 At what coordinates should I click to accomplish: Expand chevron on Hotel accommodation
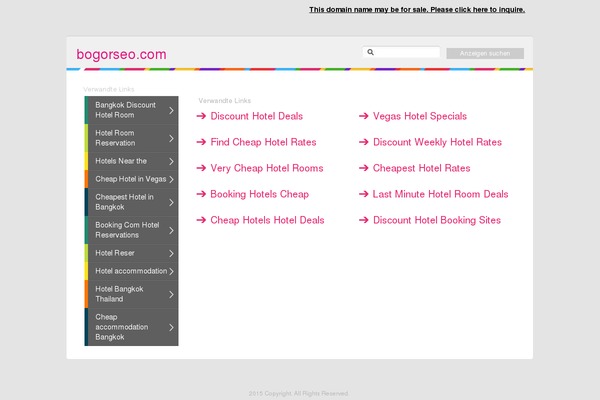pos(171,271)
